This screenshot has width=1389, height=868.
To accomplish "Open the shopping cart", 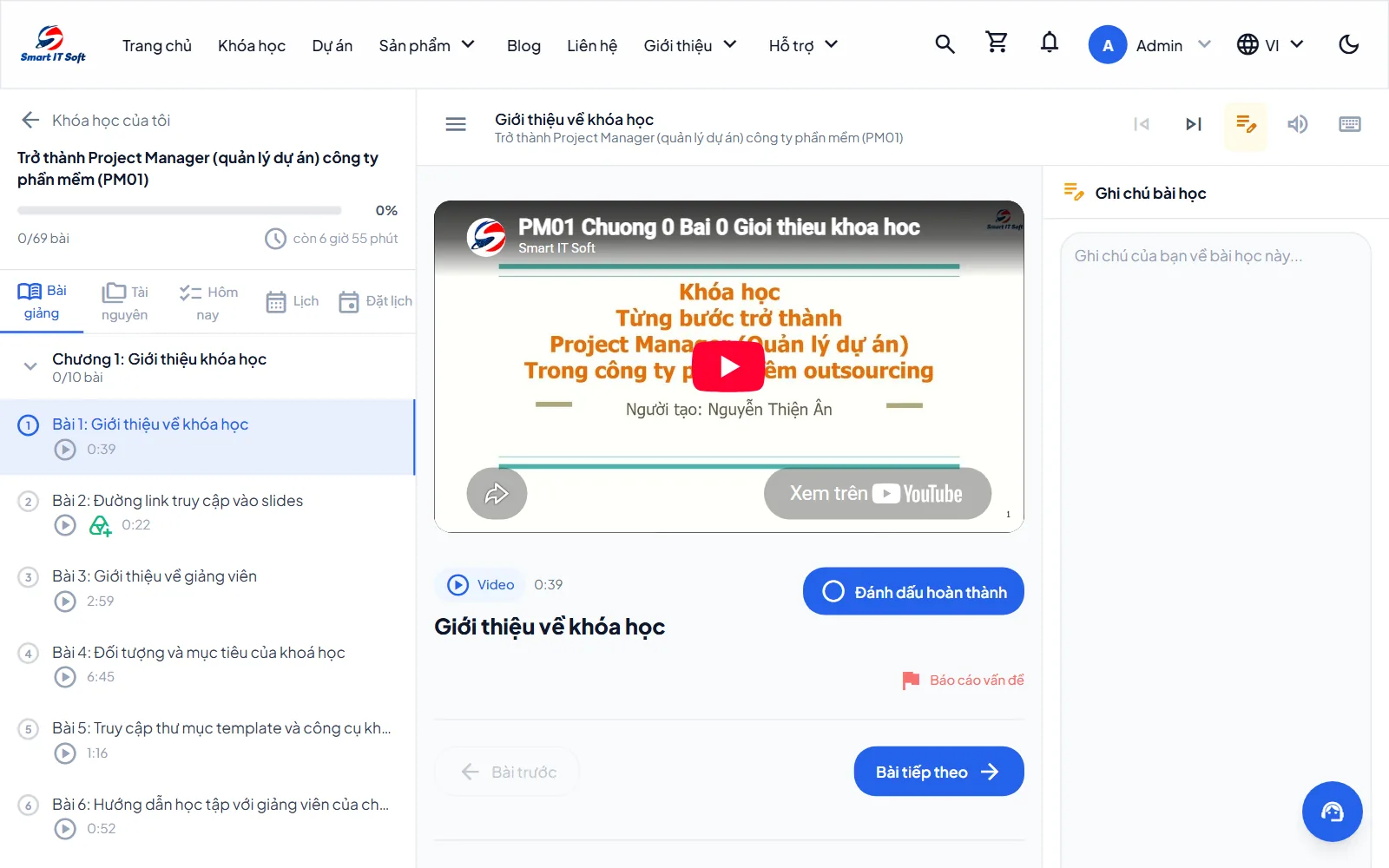I will click(x=997, y=43).
